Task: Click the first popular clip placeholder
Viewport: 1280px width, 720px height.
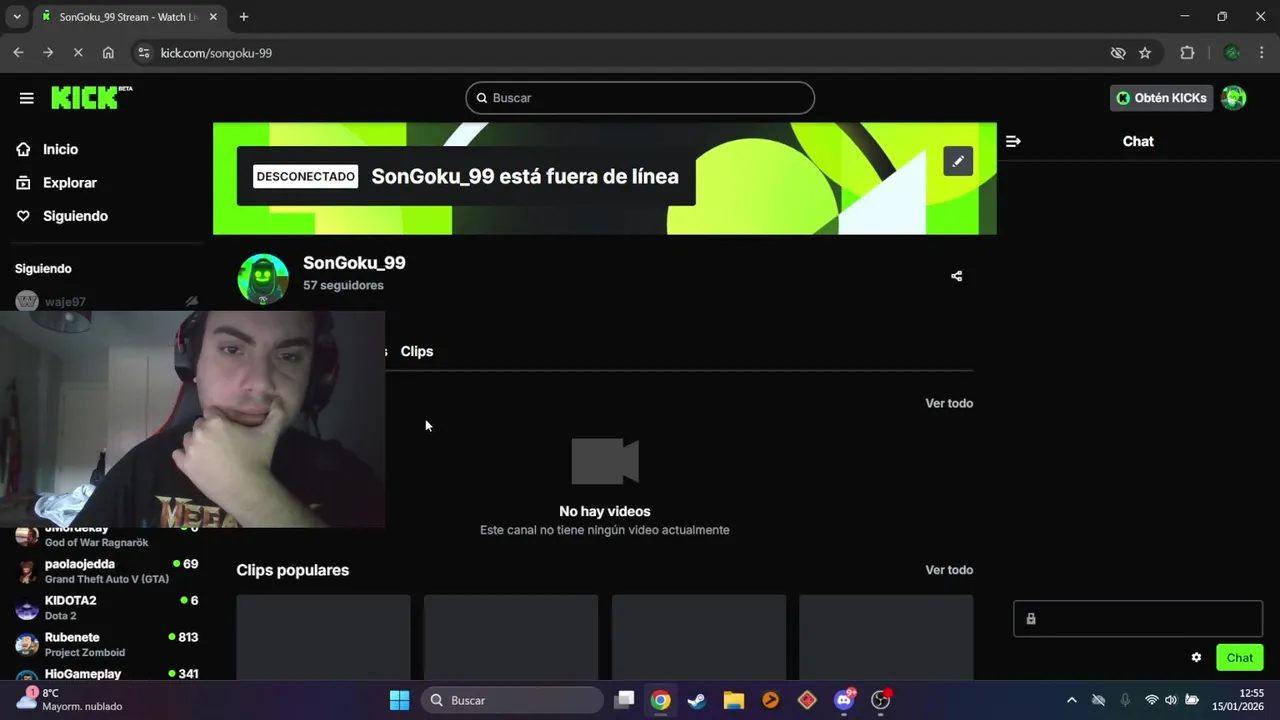Action: [x=323, y=637]
